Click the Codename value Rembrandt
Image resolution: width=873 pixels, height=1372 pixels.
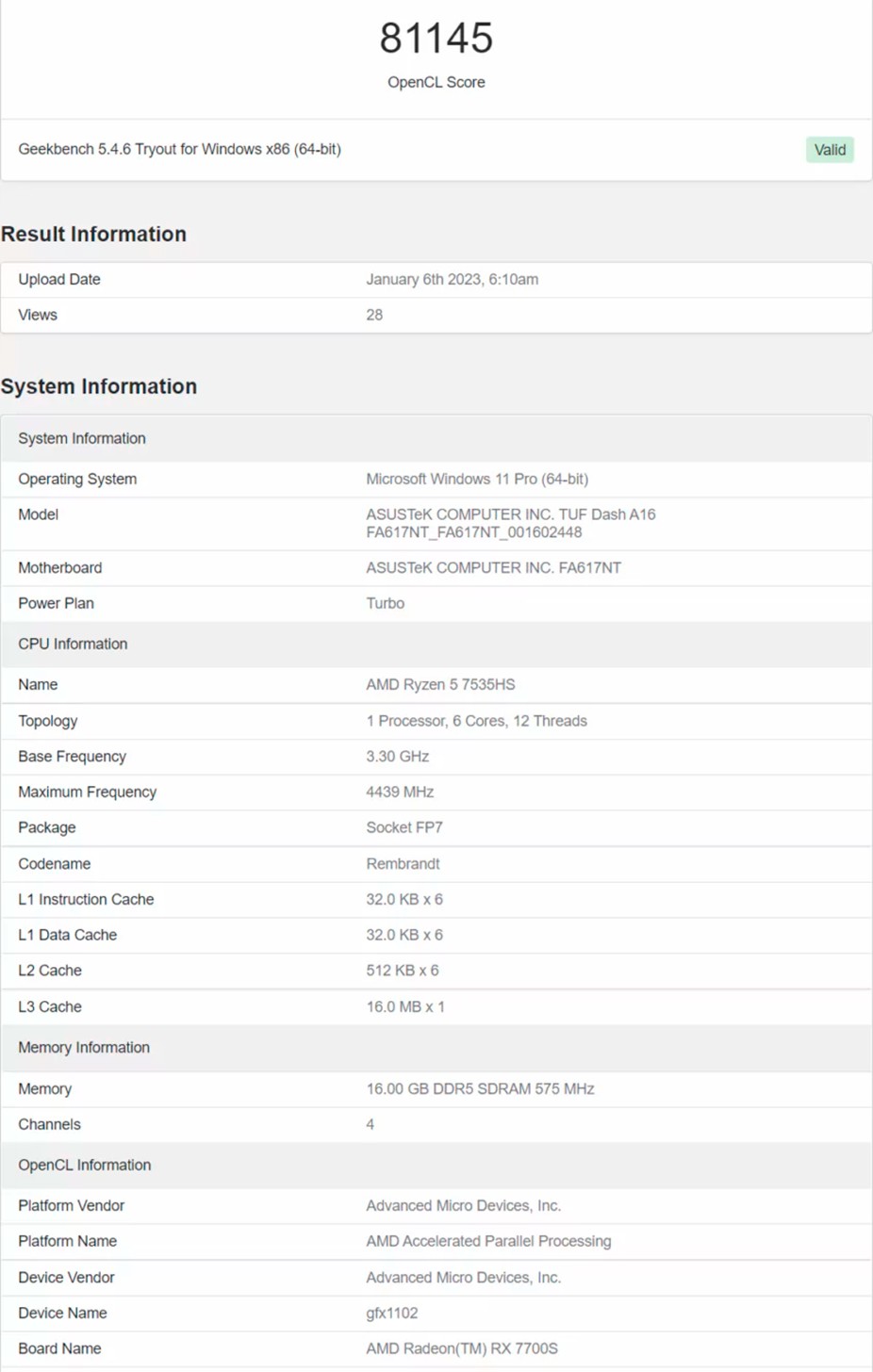click(403, 863)
